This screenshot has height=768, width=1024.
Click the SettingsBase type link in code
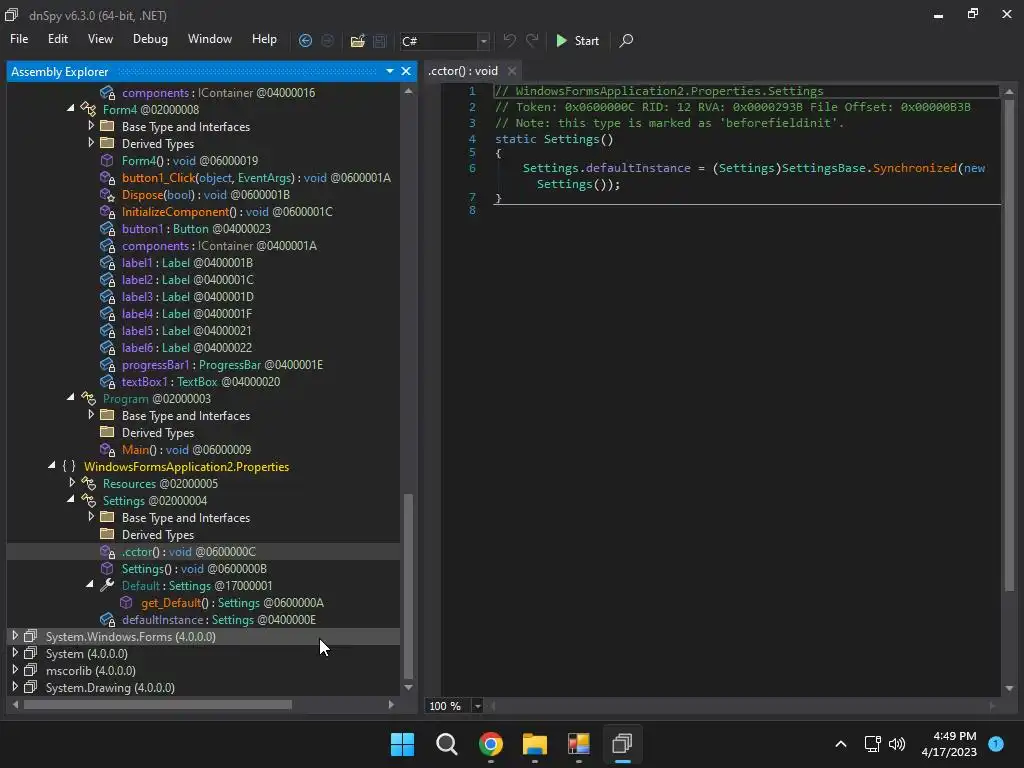[824, 168]
